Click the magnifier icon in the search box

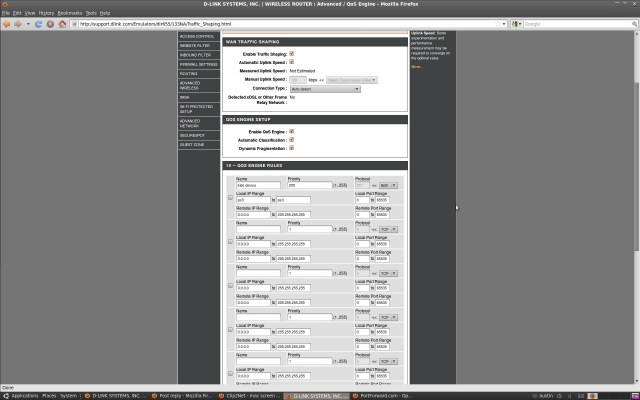(x=634, y=24)
